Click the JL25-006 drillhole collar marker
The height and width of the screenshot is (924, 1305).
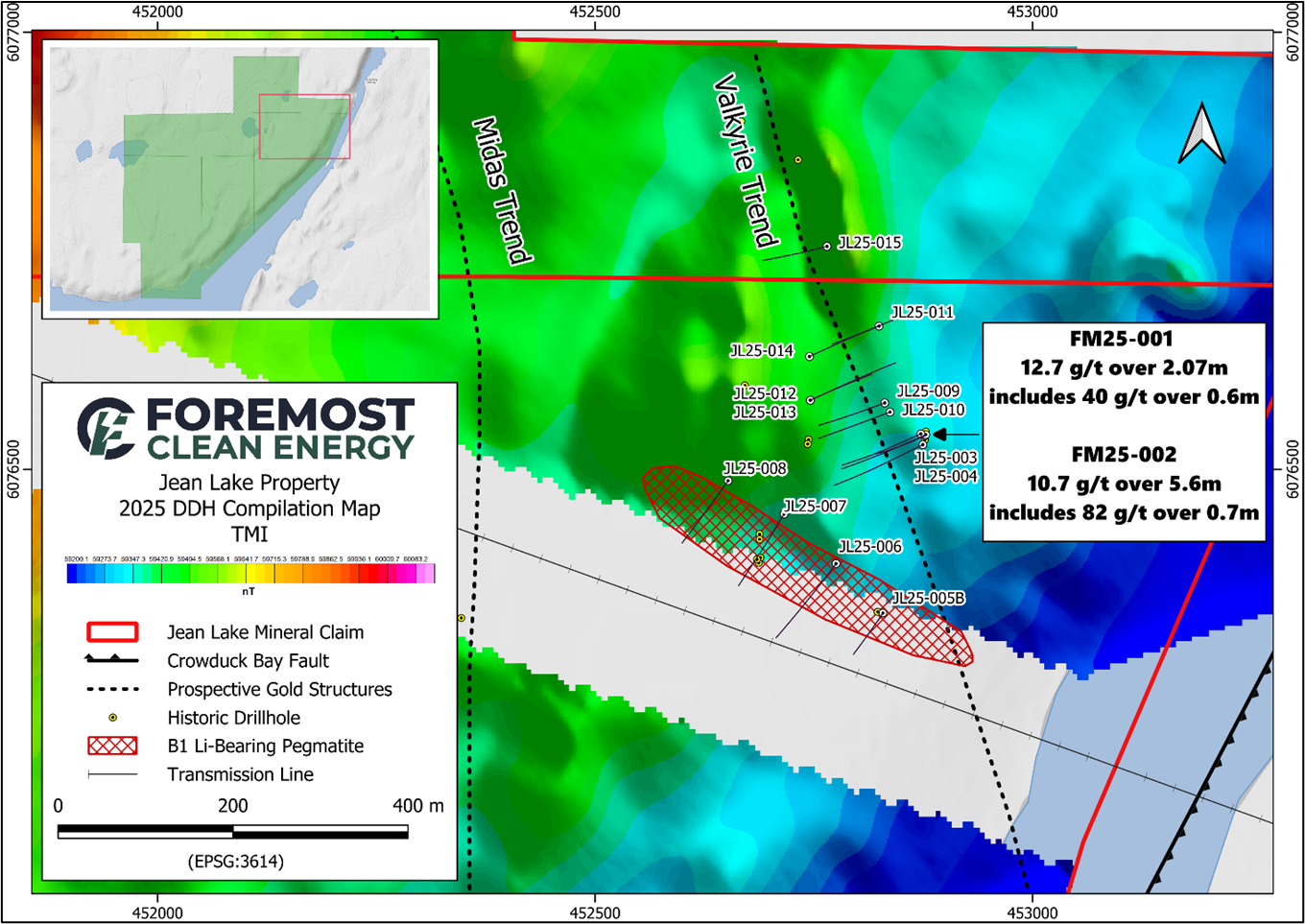point(836,563)
